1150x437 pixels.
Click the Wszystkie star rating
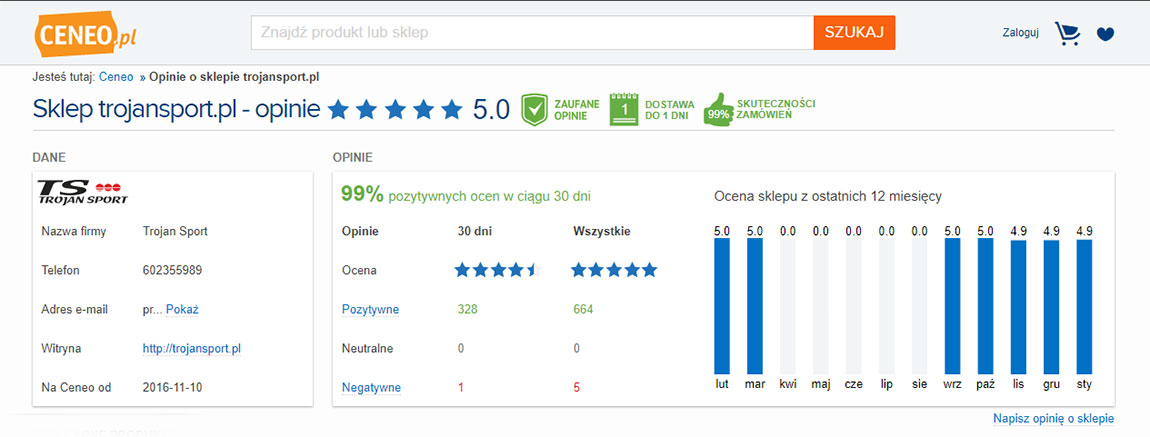[x=615, y=271]
